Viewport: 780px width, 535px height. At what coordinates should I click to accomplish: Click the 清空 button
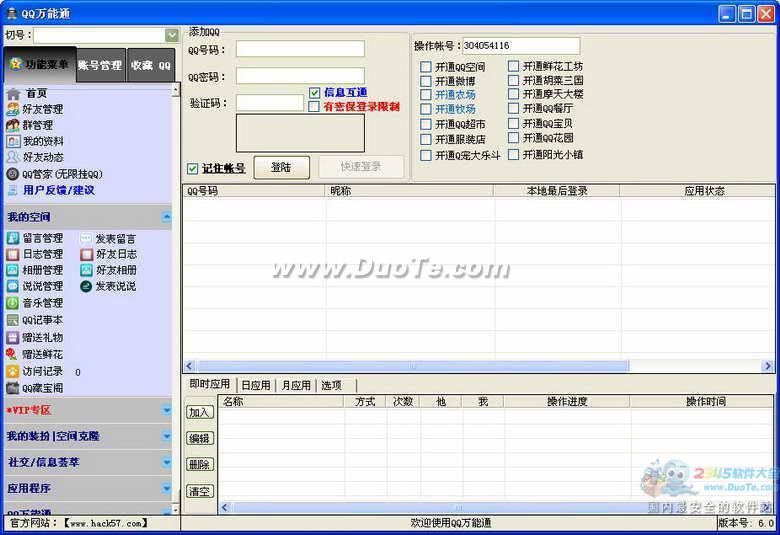pos(200,492)
